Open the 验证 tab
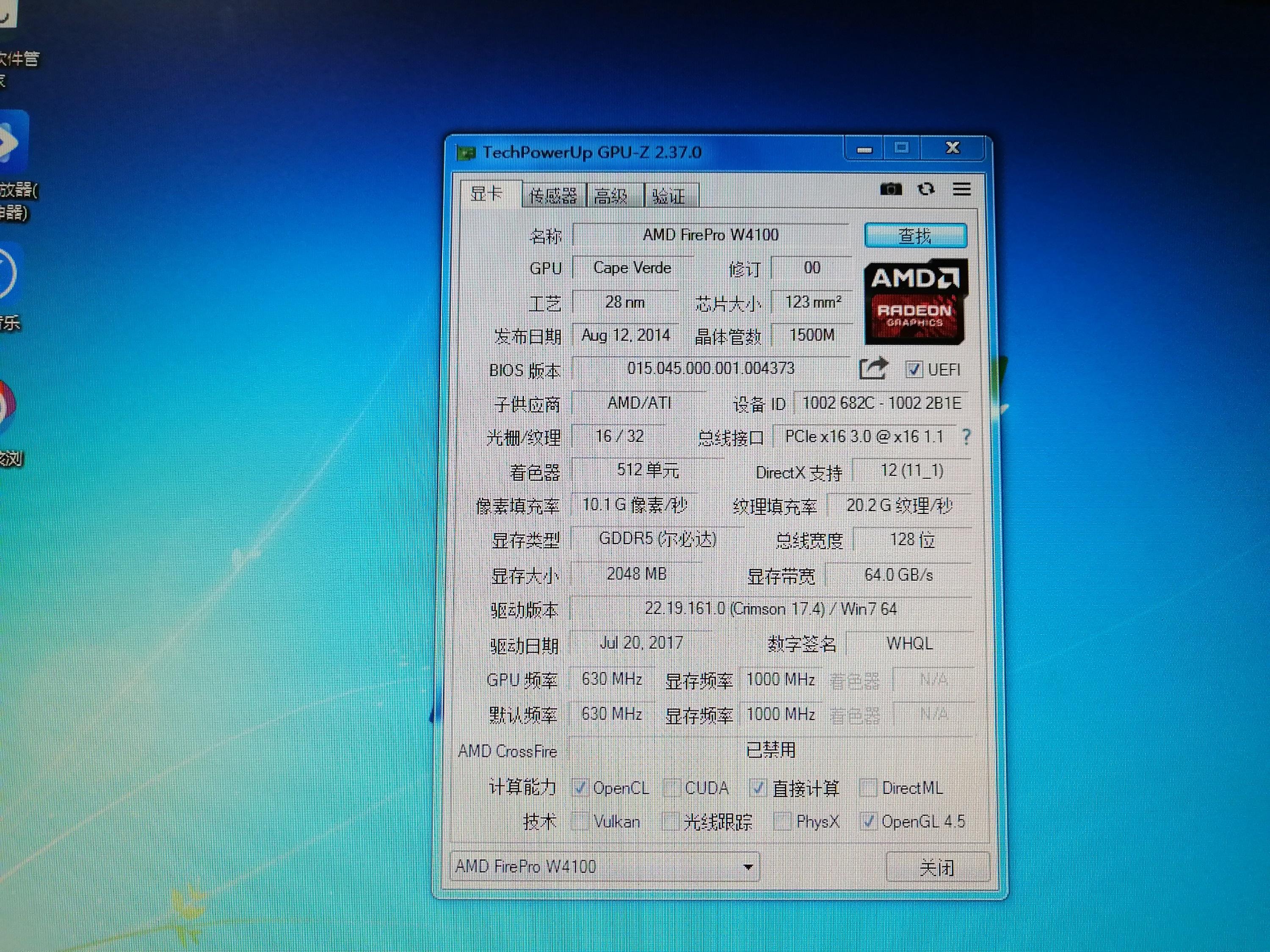The width and height of the screenshot is (1270, 952). (669, 196)
